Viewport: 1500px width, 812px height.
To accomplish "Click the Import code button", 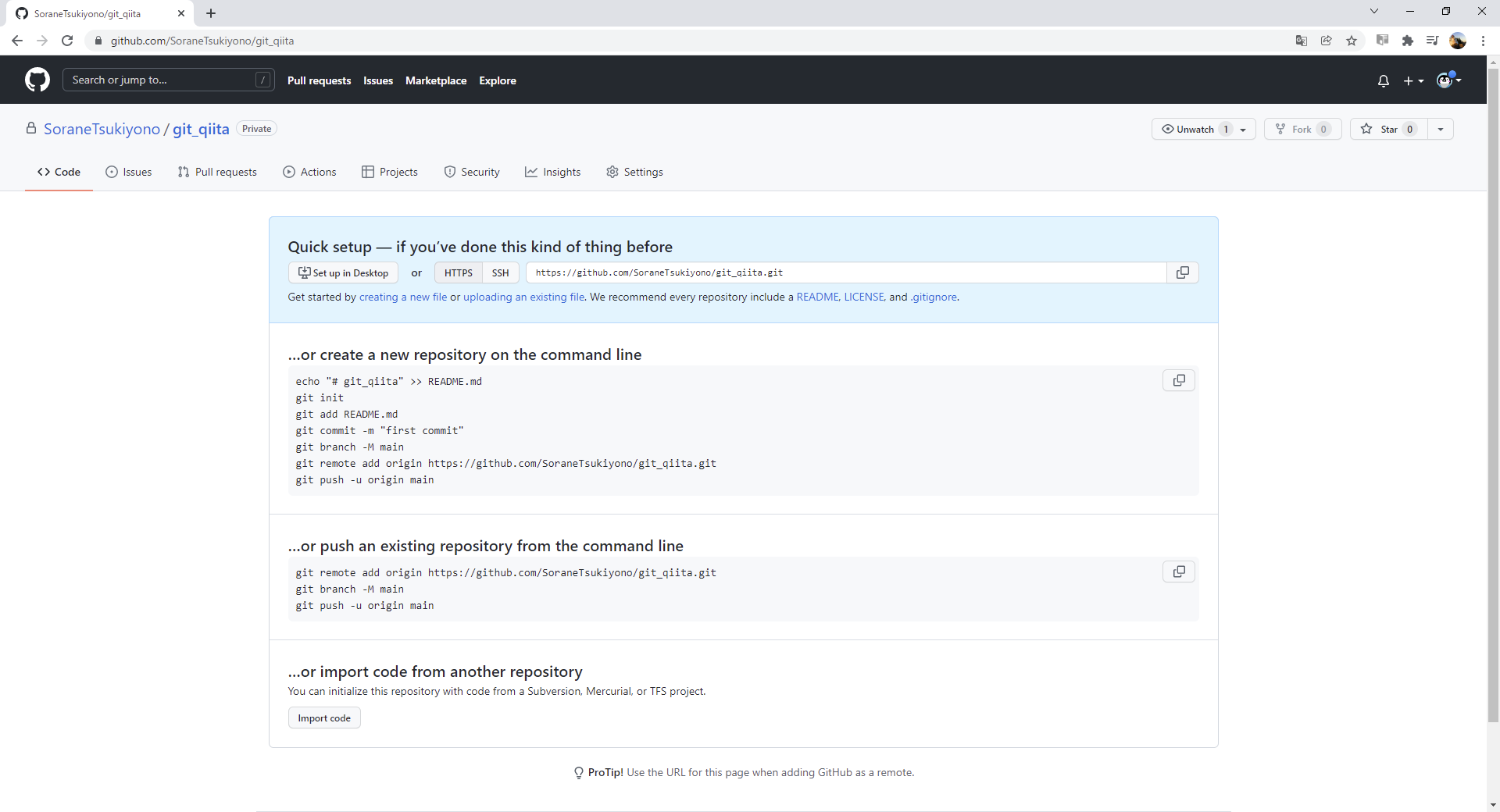I will (323, 718).
